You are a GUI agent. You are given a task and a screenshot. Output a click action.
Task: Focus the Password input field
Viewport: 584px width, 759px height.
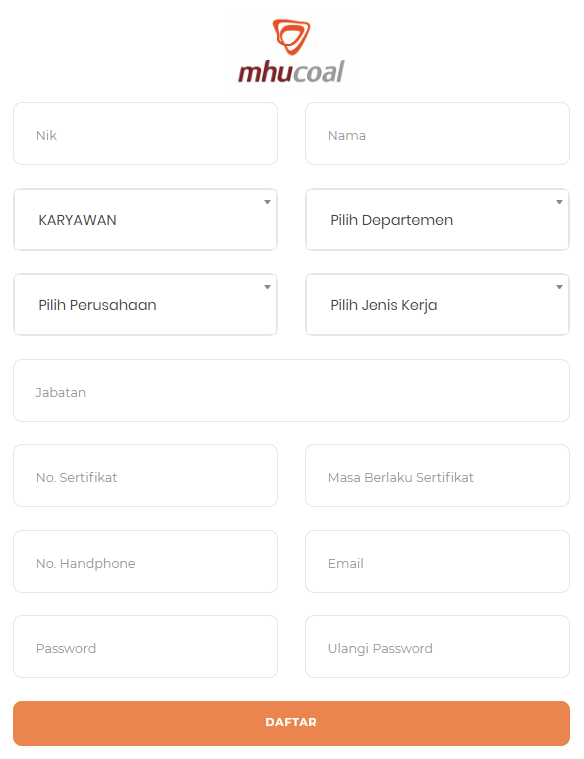click(x=145, y=647)
